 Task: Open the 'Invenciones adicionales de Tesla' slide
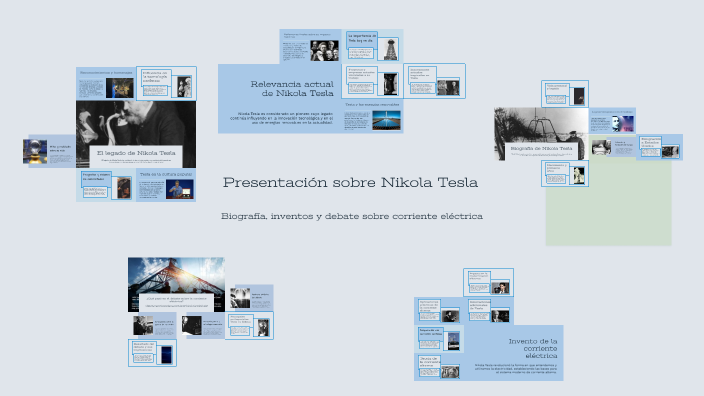coord(488,311)
